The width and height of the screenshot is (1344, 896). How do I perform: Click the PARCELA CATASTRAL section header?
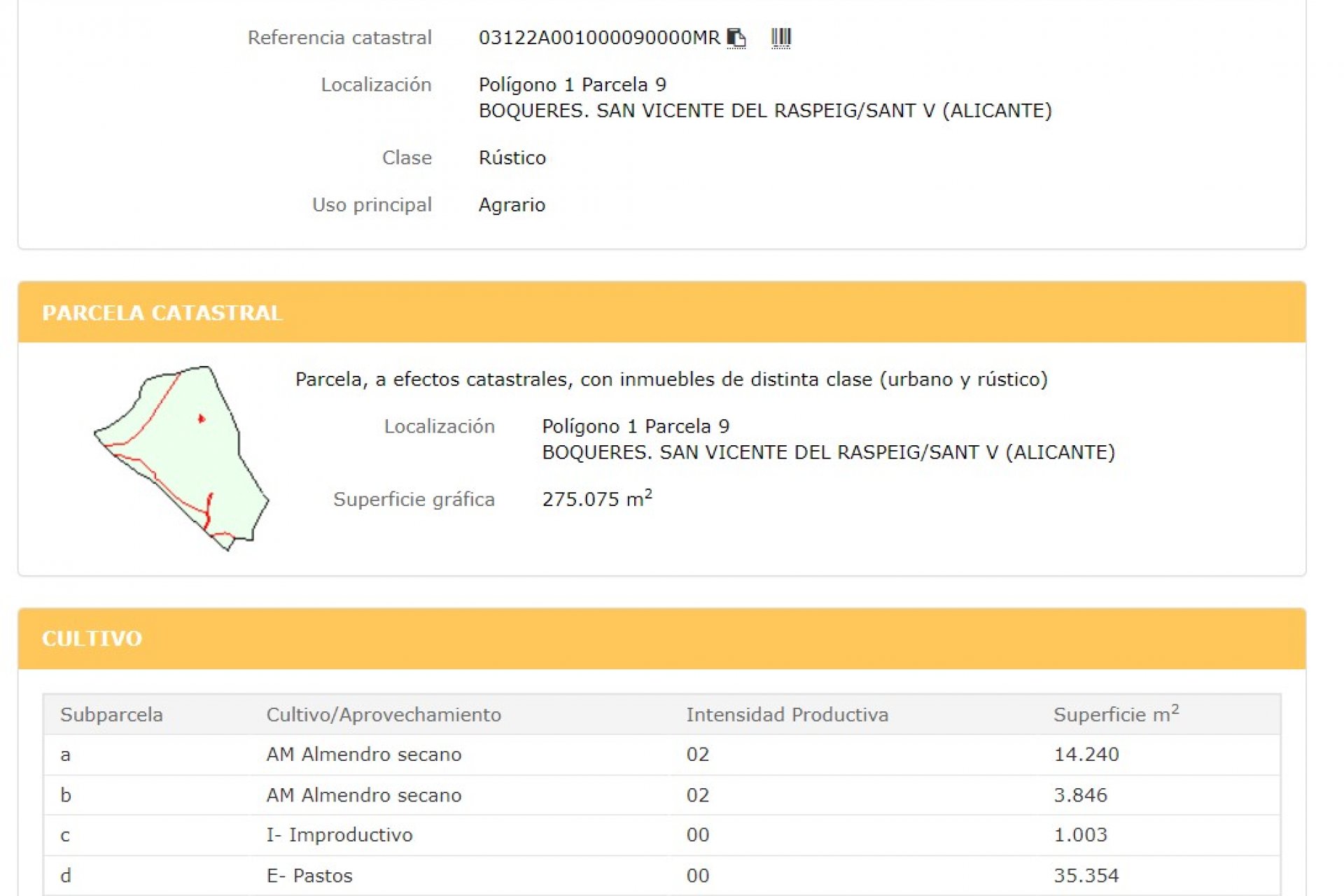[x=661, y=312]
